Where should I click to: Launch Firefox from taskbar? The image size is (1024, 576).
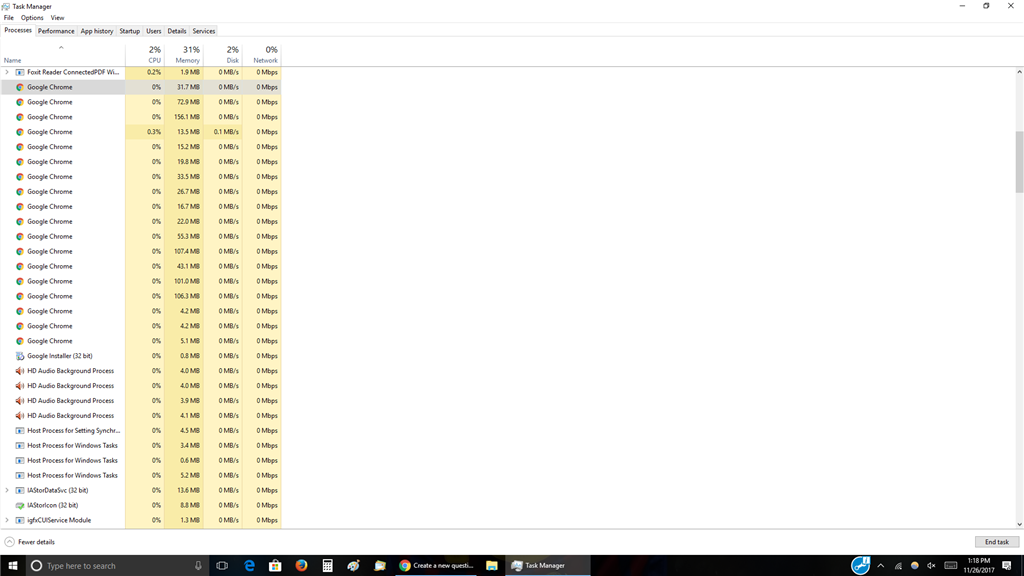(301, 566)
